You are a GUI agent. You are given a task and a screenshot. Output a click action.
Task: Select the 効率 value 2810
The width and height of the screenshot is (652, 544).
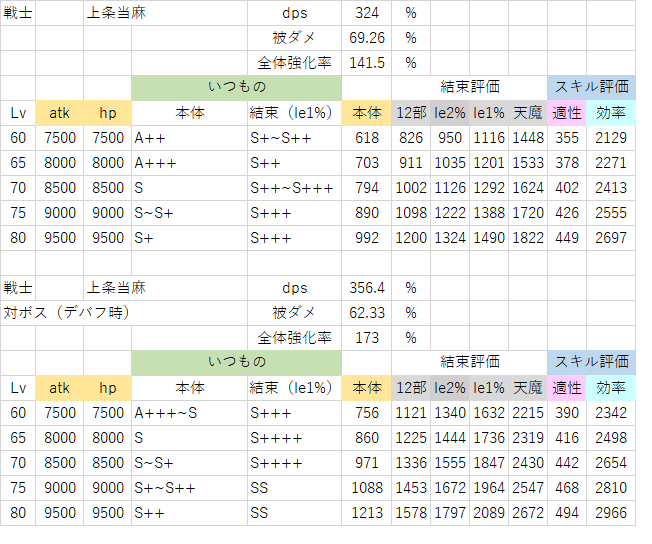611,487
